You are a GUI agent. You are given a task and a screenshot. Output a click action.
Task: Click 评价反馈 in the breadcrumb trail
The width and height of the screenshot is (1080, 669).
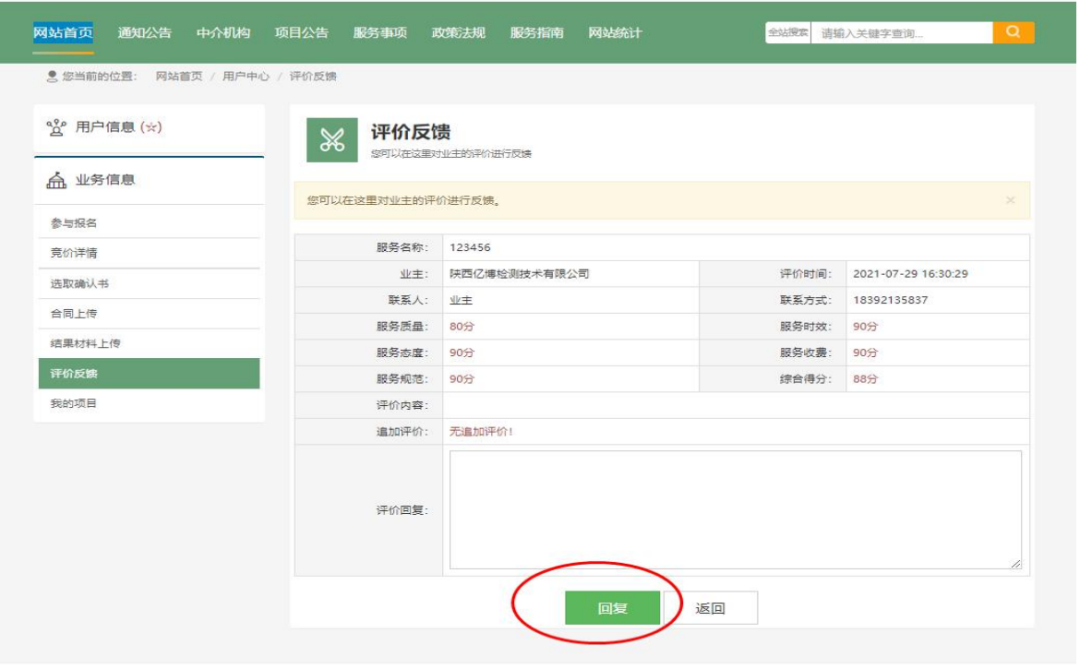313,76
